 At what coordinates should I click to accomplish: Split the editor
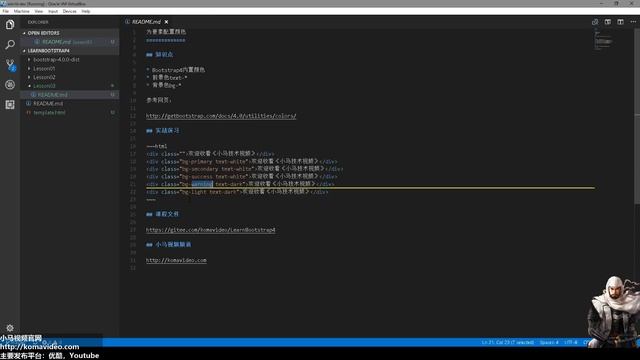[x=620, y=22]
